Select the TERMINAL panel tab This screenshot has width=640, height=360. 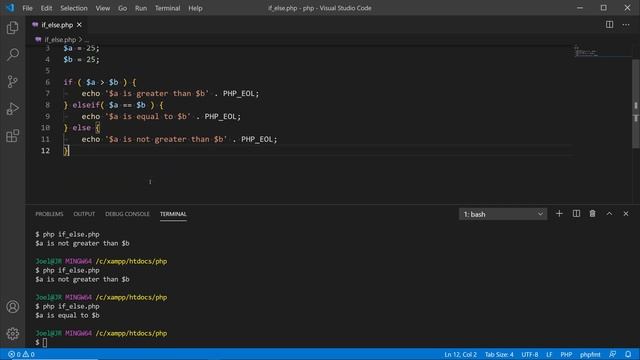tap(173, 214)
